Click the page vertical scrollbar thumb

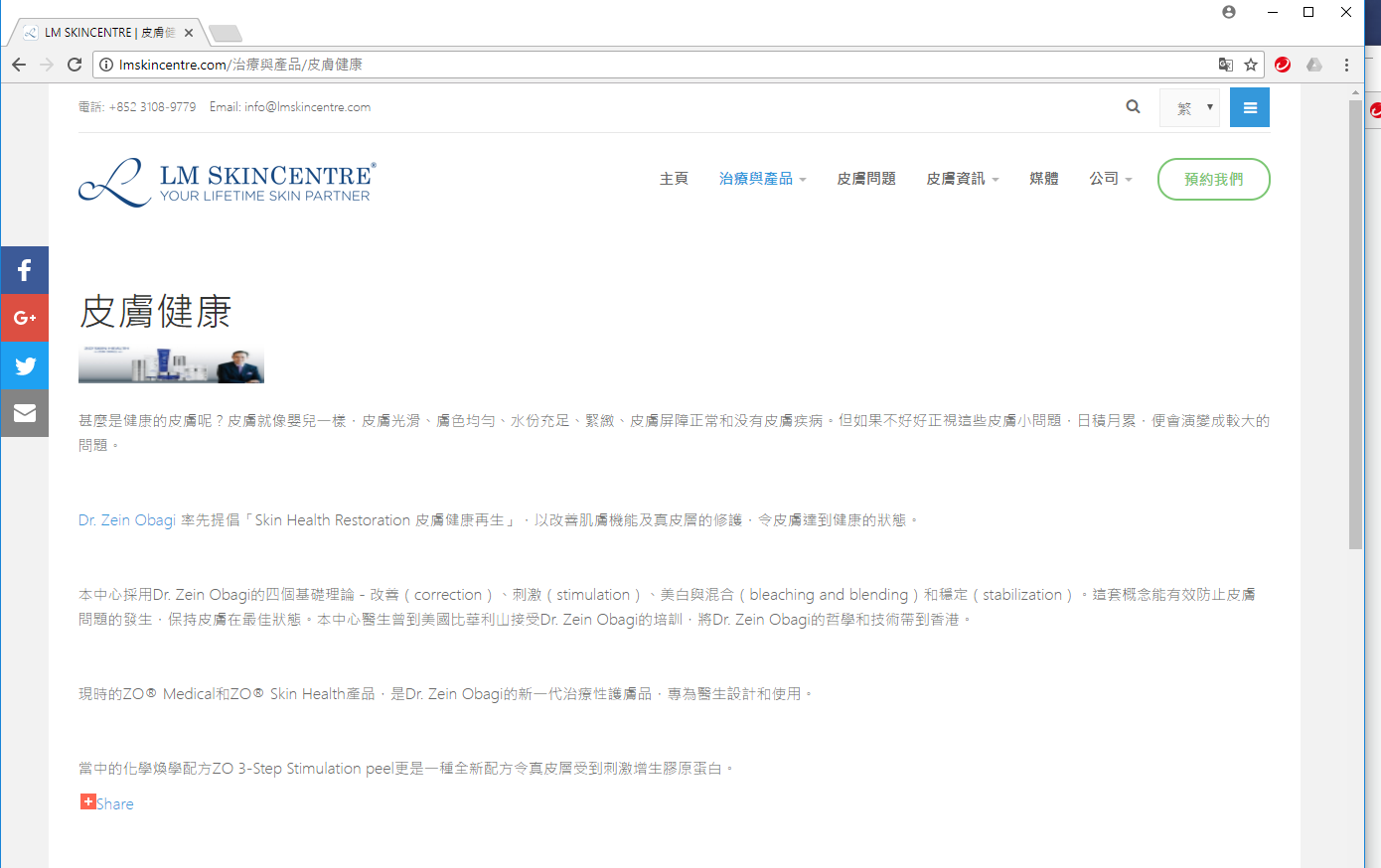[1355, 324]
